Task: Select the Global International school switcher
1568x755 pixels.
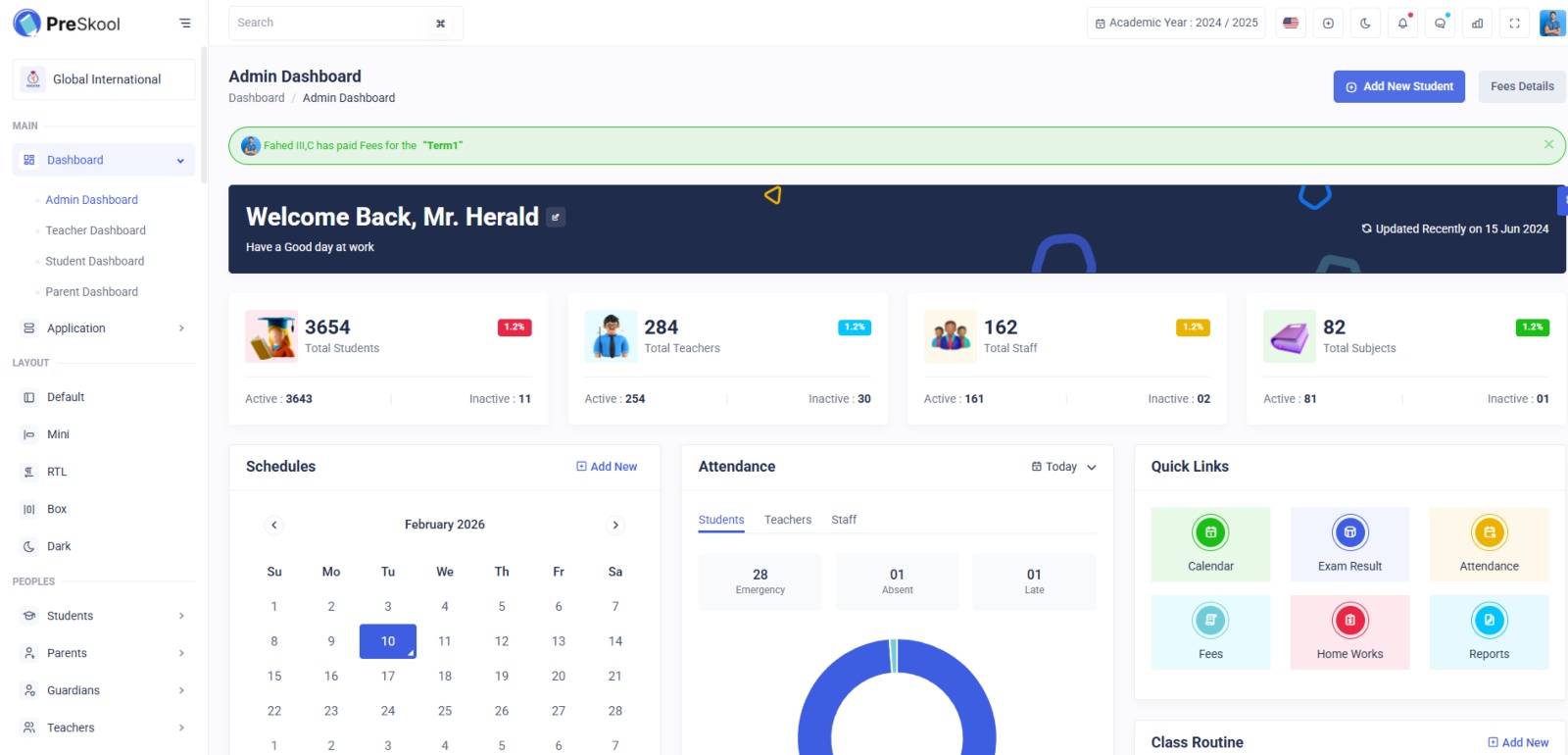Action: pyautogui.click(x=104, y=79)
